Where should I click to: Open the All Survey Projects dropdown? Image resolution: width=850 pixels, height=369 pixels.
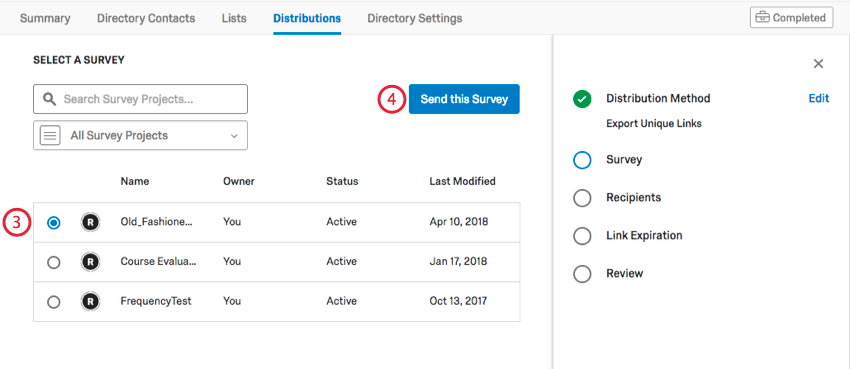140,135
